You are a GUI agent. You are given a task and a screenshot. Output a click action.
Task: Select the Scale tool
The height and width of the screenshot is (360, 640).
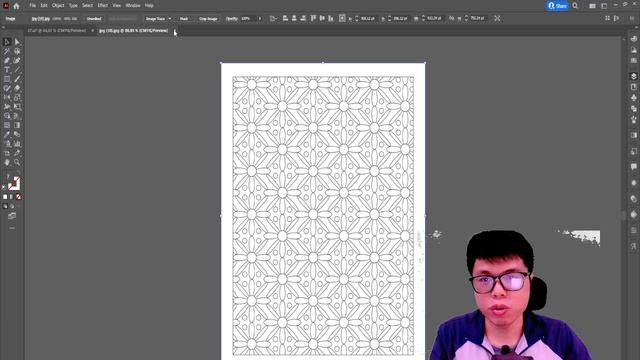tap(17, 98)
